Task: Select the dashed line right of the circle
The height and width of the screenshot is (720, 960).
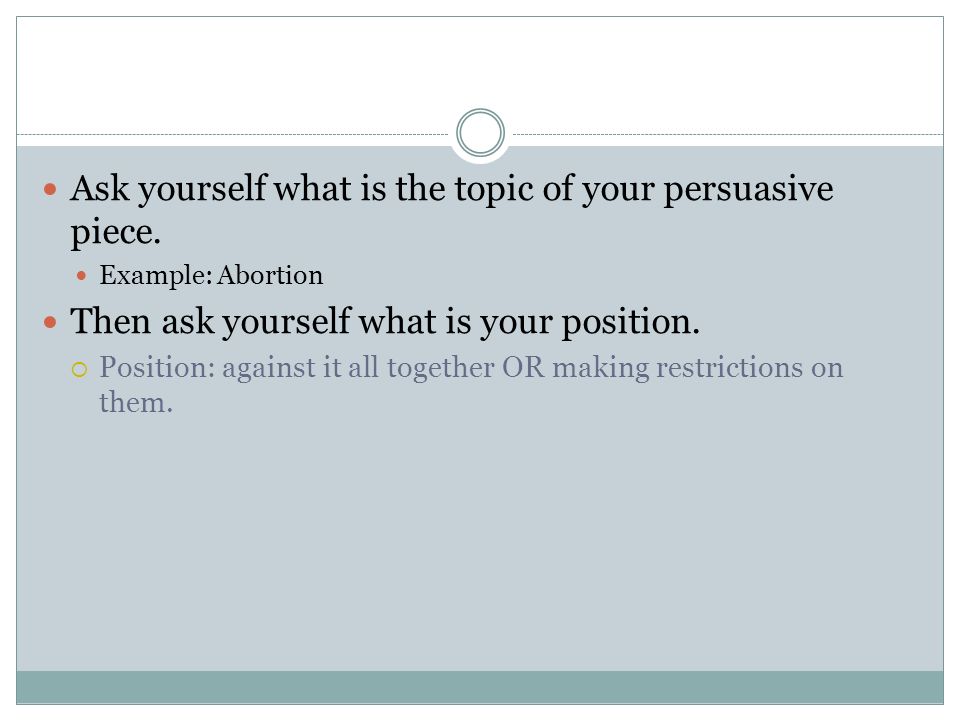Action: coord(728,134)
